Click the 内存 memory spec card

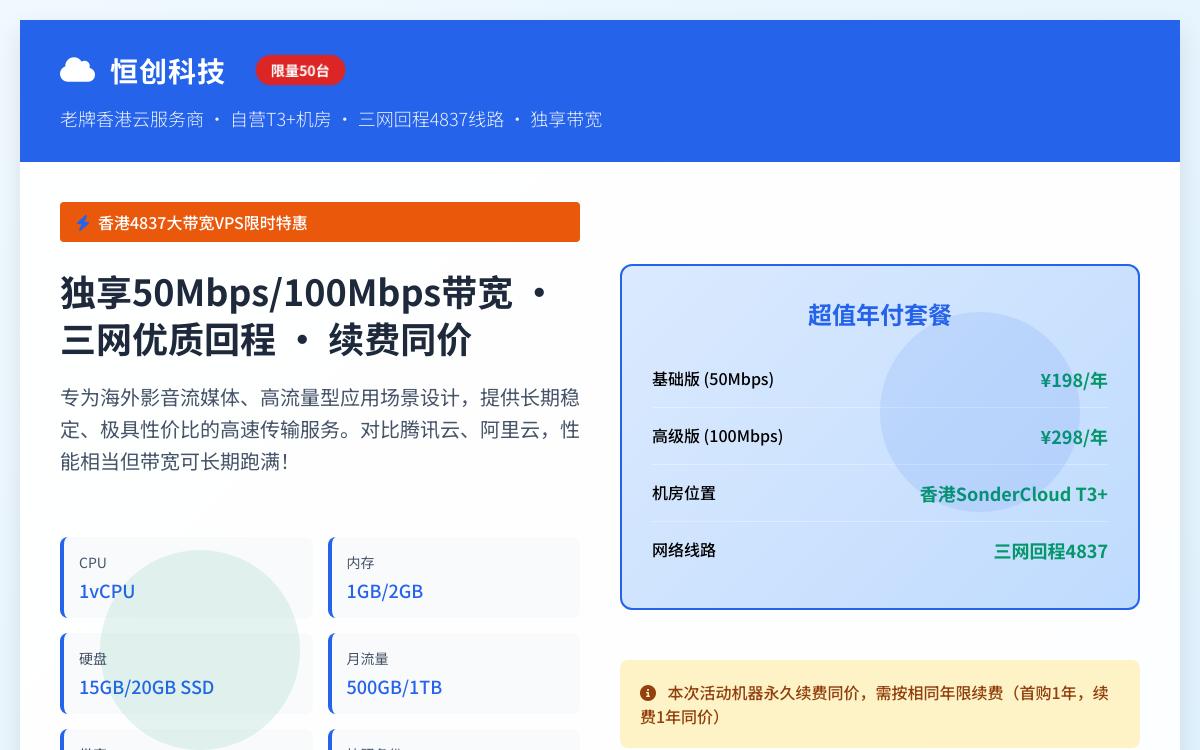coord(454,577)
